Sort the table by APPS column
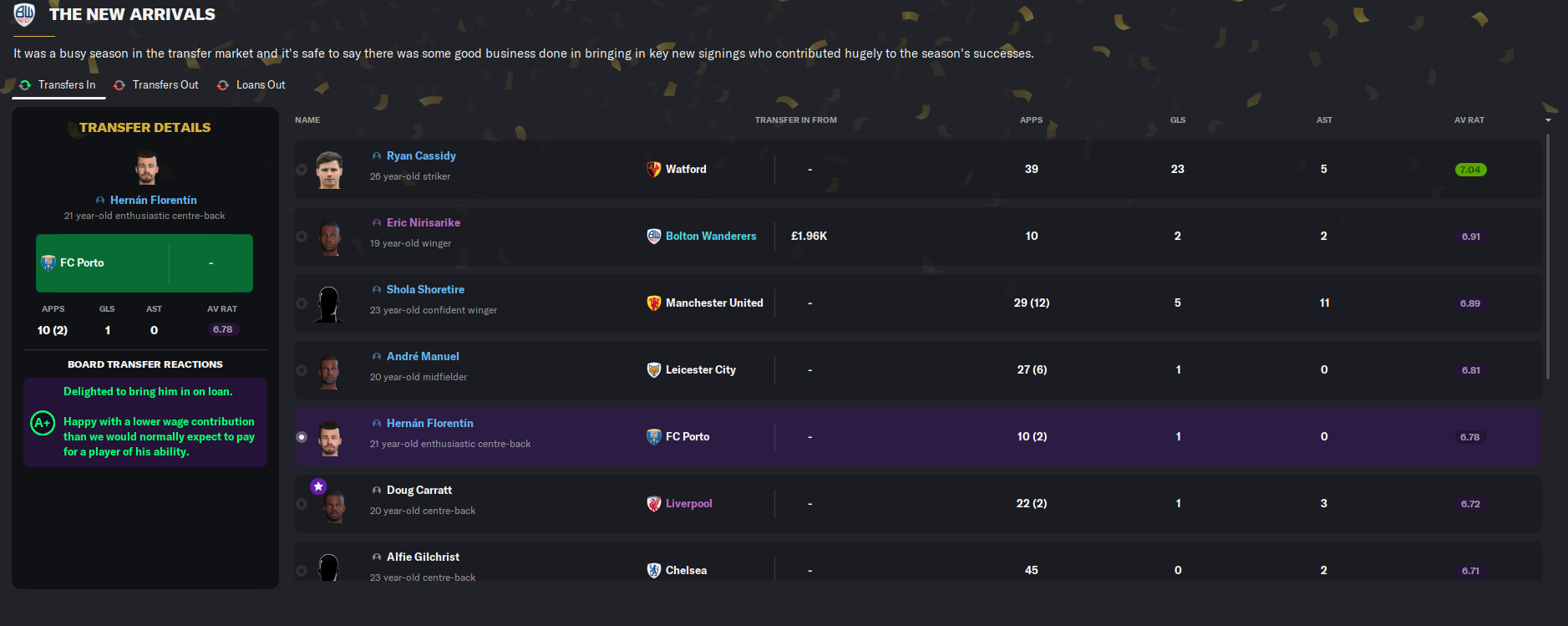This screenshot has width=1568, height=626. (x=1031, y=120)
